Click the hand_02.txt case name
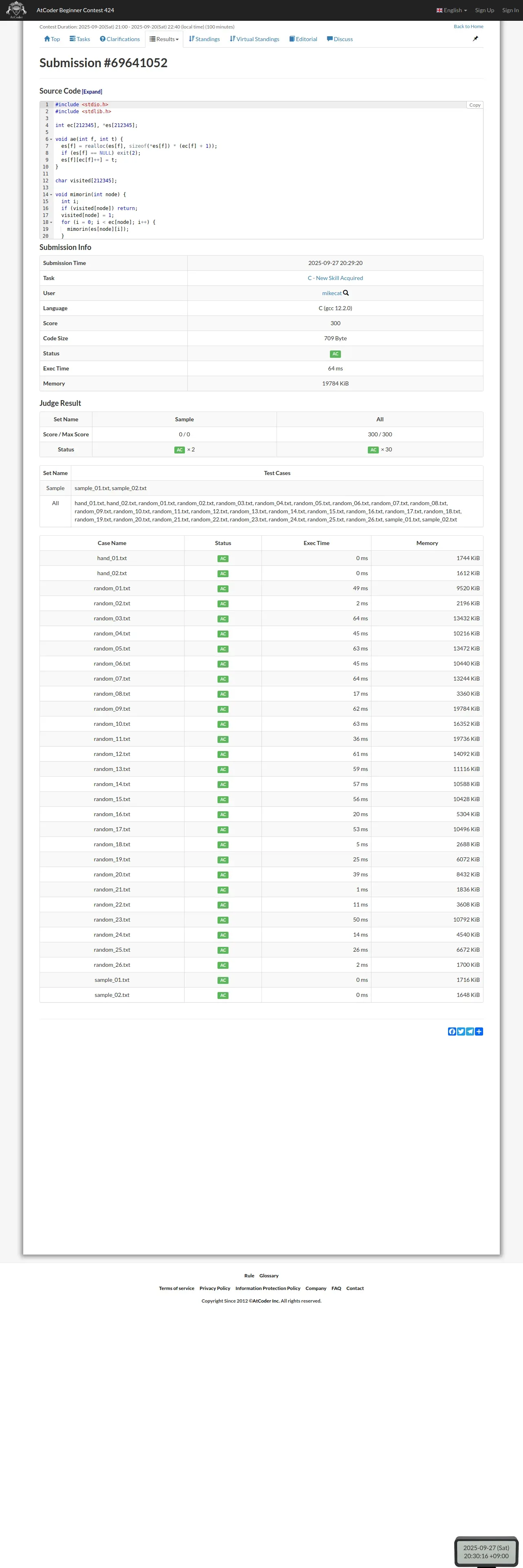This screenshot has height=1568, width=523. point(112,574)
